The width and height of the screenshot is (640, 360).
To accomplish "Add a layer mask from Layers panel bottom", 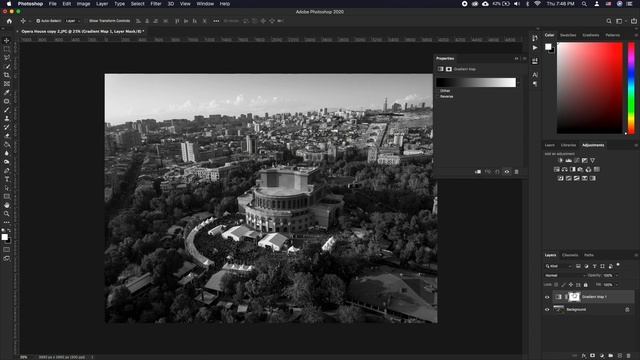I will click(x=593, y=356).
